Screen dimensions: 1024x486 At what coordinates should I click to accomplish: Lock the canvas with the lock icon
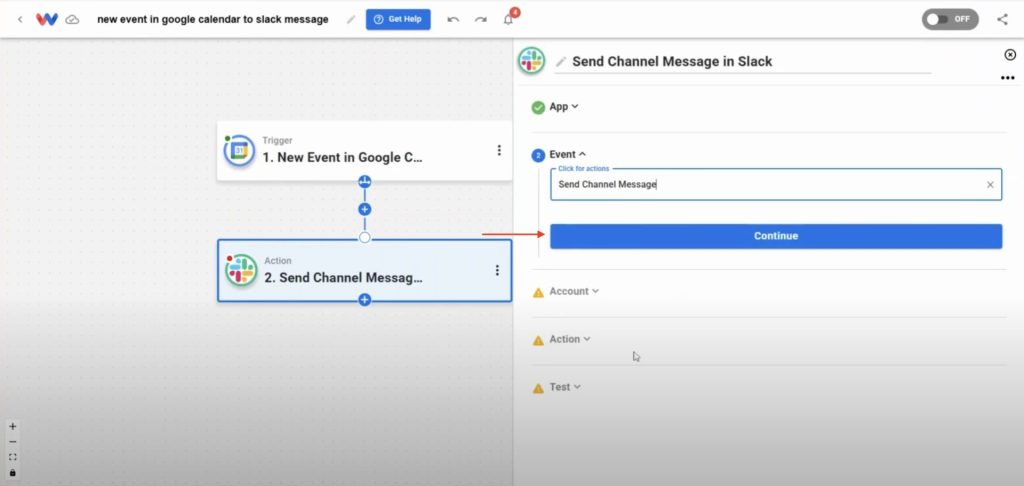[12, 472]
